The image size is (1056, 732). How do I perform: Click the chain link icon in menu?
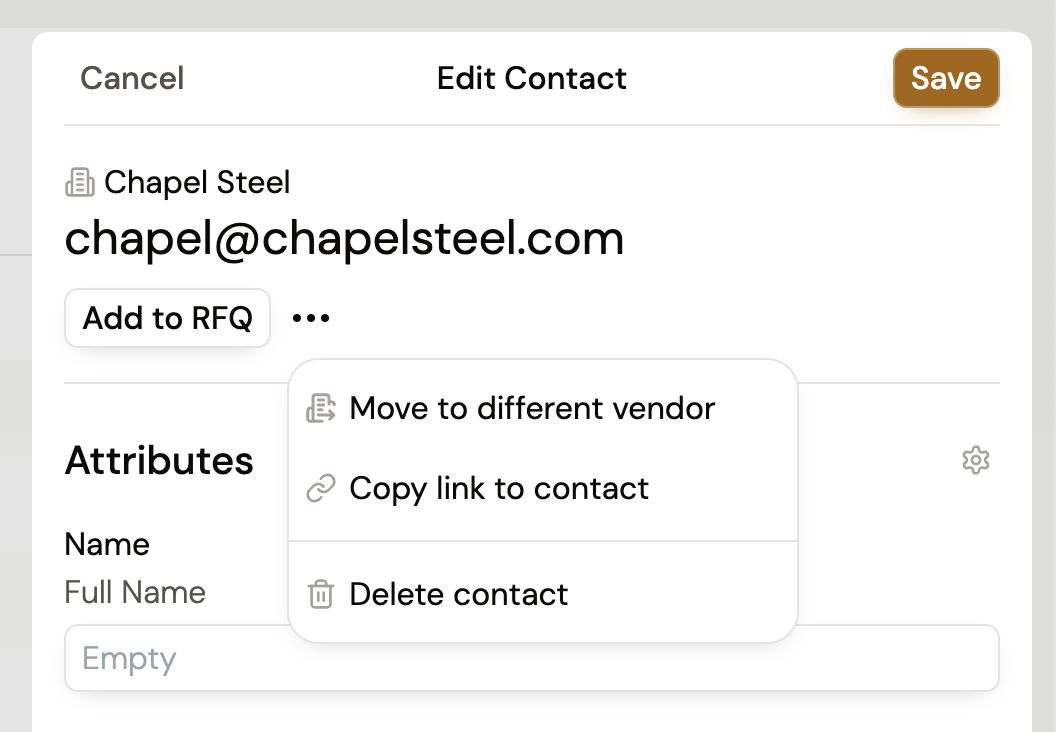(320, 489)
